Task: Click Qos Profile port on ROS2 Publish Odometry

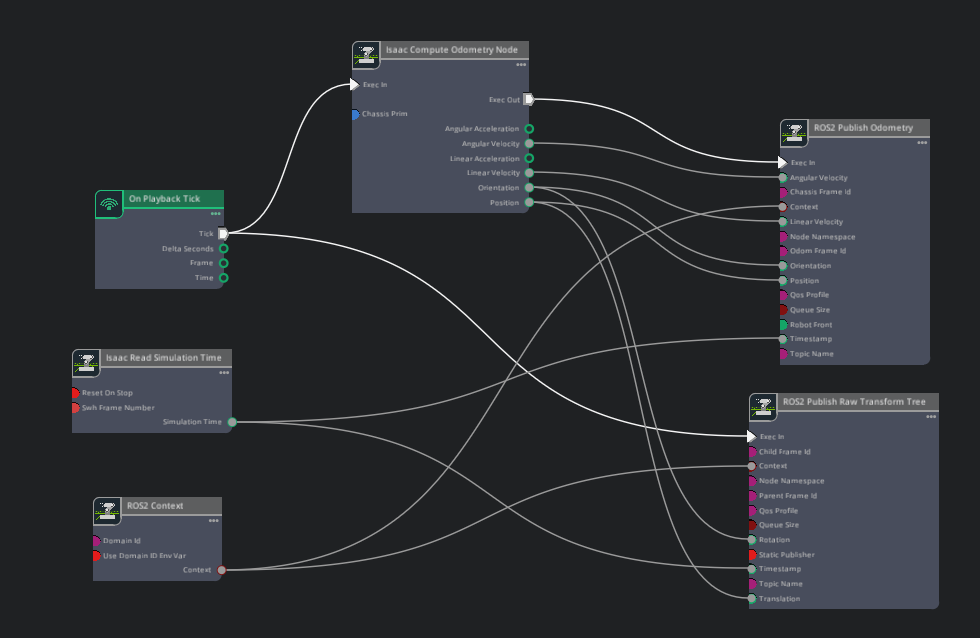Action: point(784,295)
